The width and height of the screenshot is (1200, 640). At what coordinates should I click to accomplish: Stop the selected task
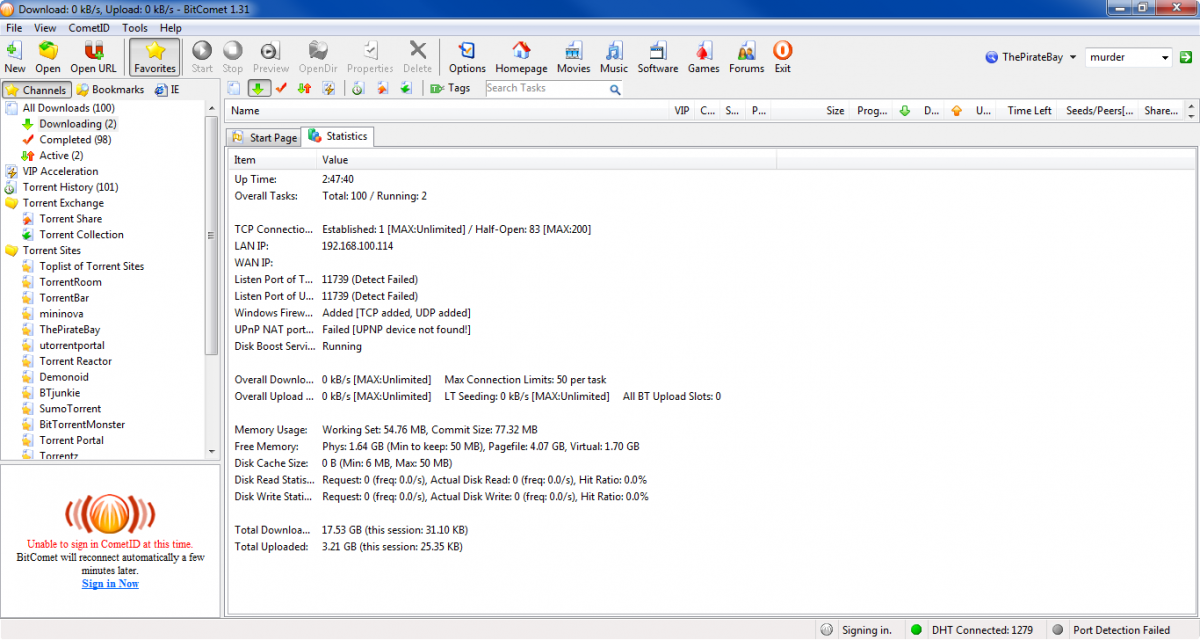233,57
